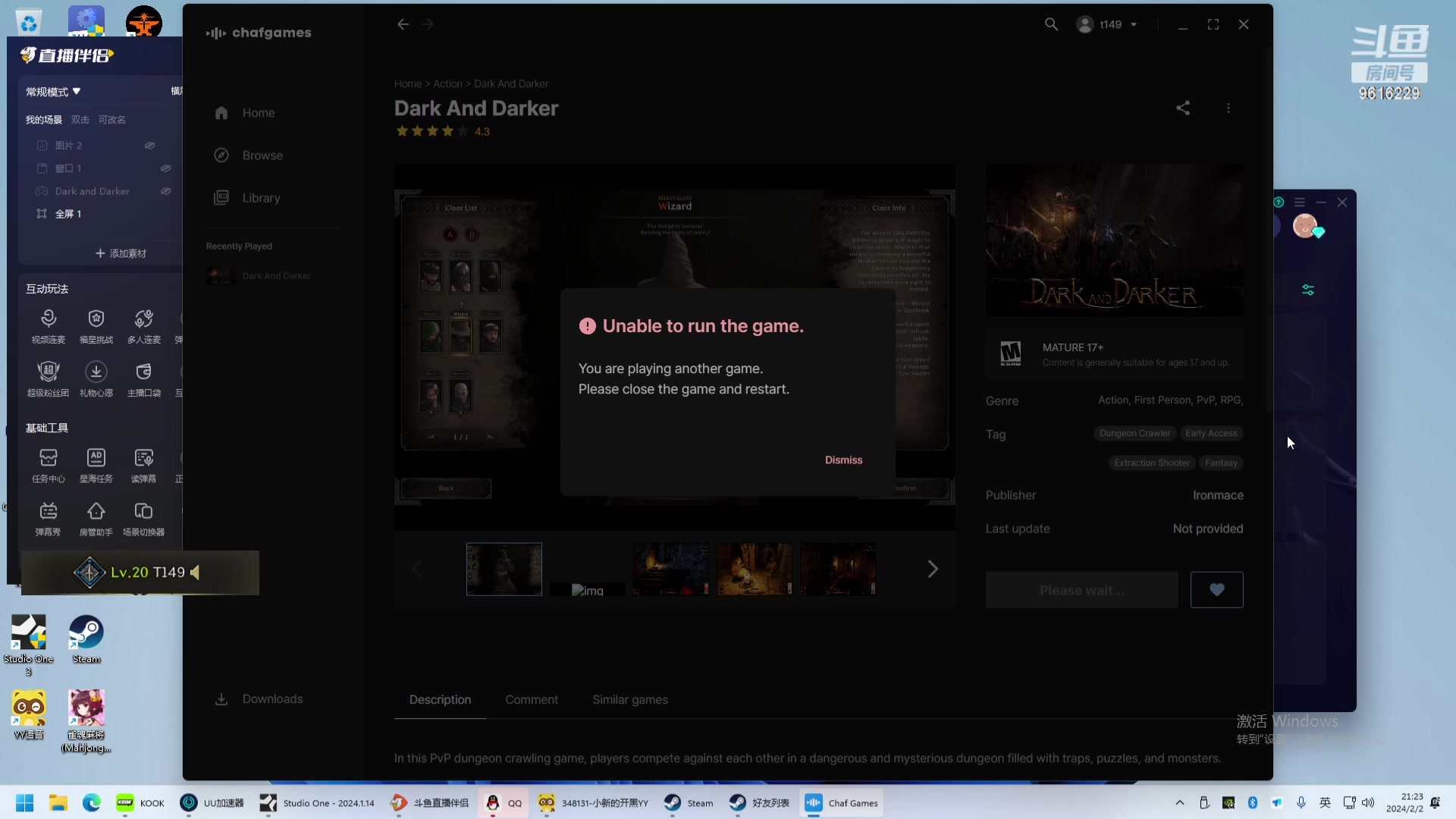Click the Windows Start button
The height and width of the screenshot is (819, 1456).
[x=25, y=803]
